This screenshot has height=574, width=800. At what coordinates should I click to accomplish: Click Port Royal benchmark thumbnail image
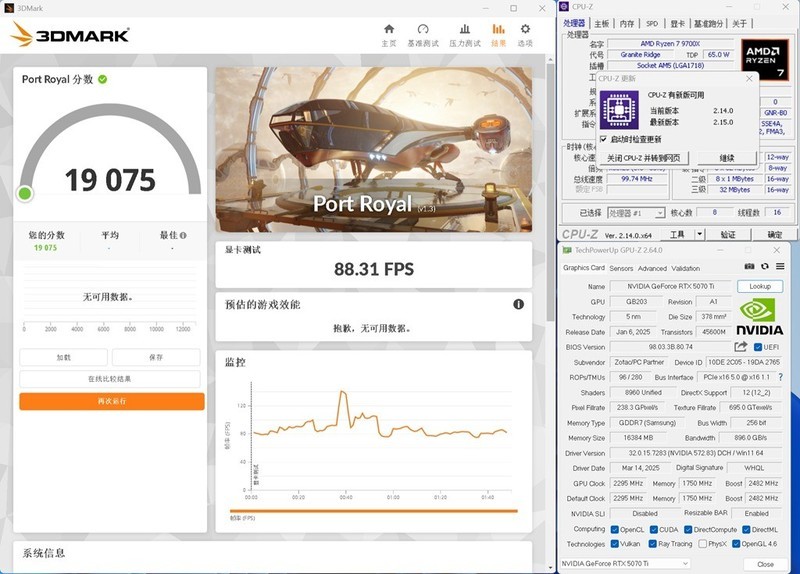[373, 149]
